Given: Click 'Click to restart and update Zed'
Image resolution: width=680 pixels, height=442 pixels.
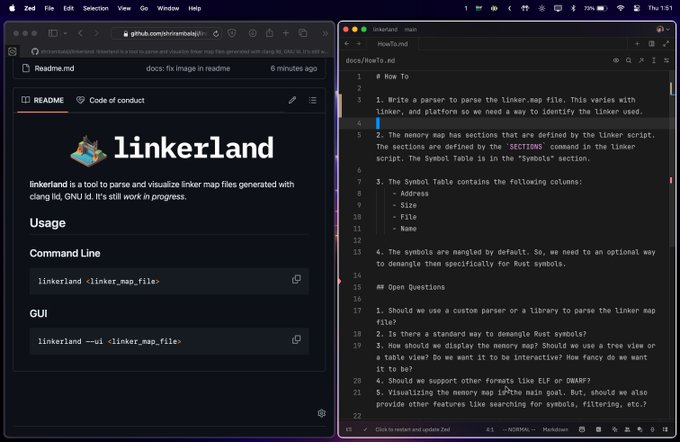Looking at the screenshot, I should (412, 429).
